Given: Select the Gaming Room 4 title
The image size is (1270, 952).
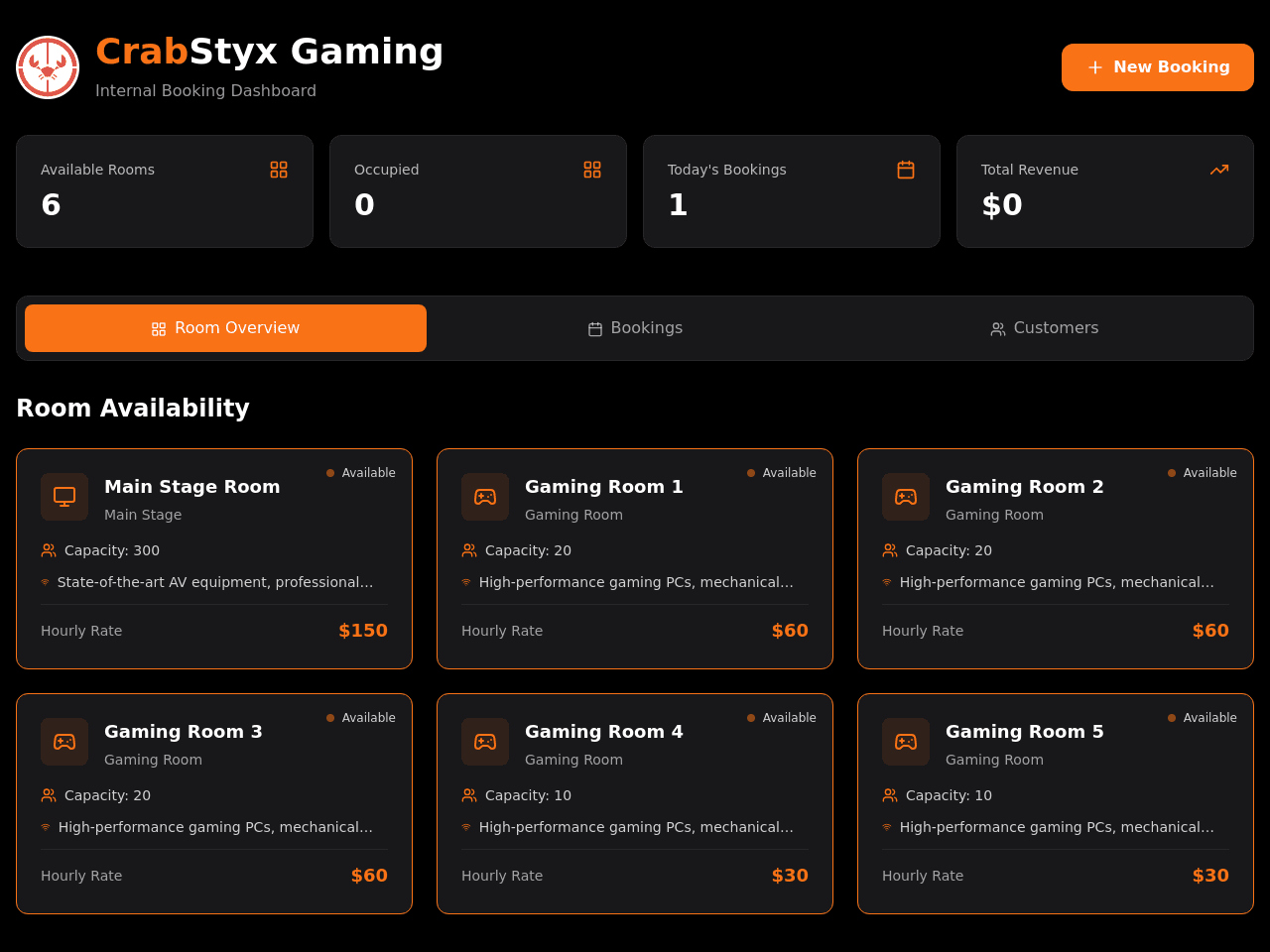Looking at the screenshot, I should pos(604,732).
